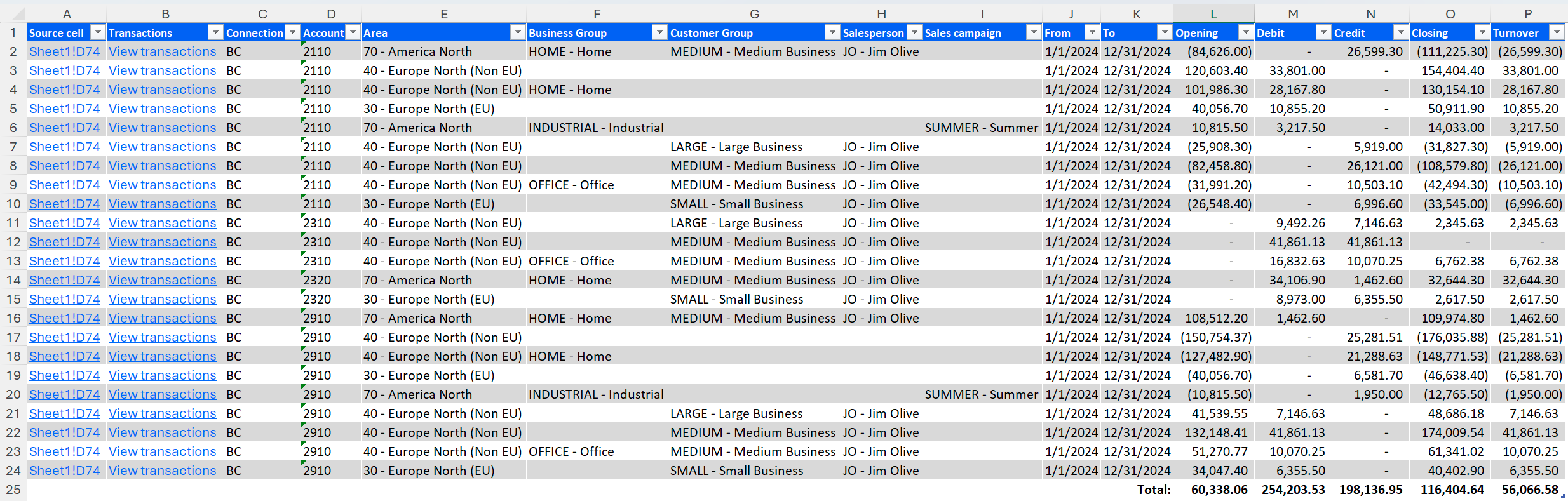Click the select-all corner button
Viewport: 1568px width, 501px height.
pos(13,14)
